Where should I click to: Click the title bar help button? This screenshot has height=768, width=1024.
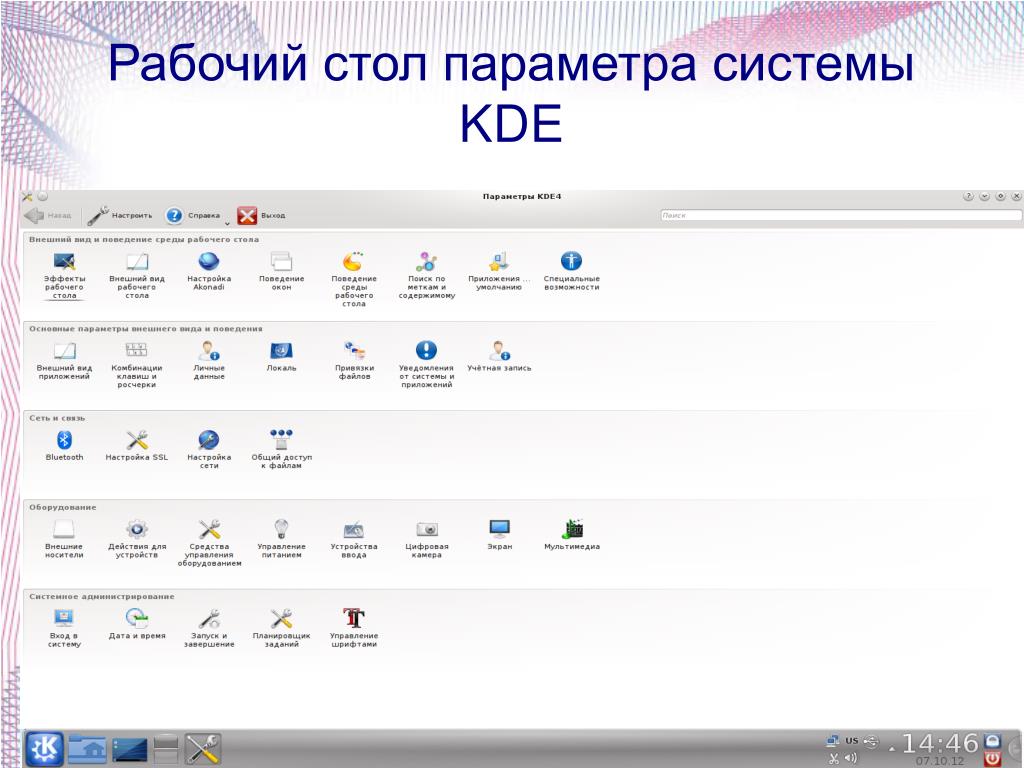coord(968,196)
